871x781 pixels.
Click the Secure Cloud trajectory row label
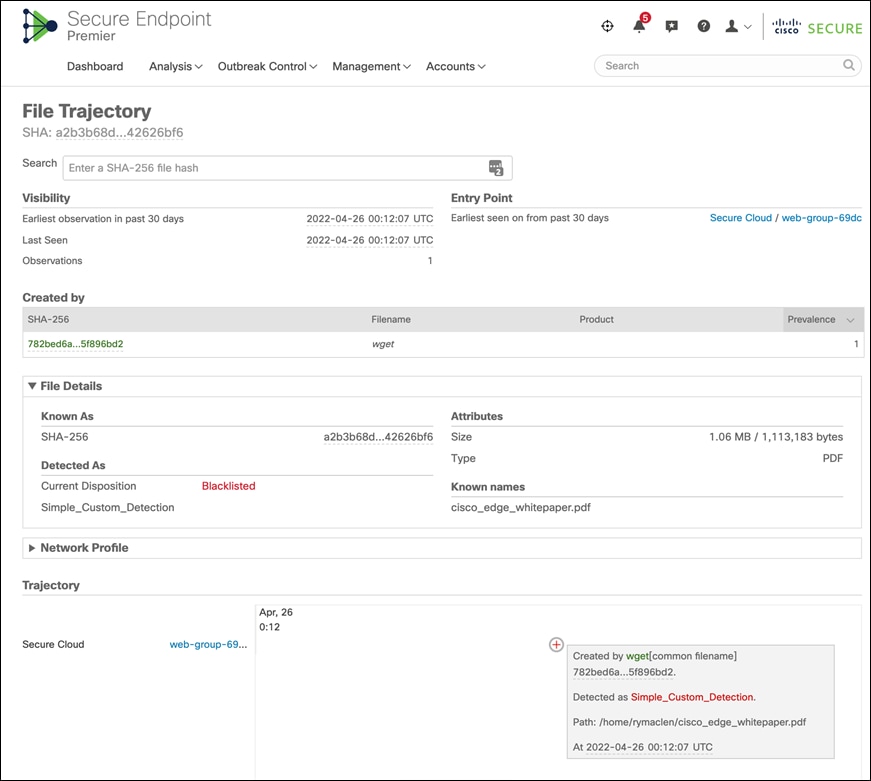pyautogui.click(x=53, y=644)
